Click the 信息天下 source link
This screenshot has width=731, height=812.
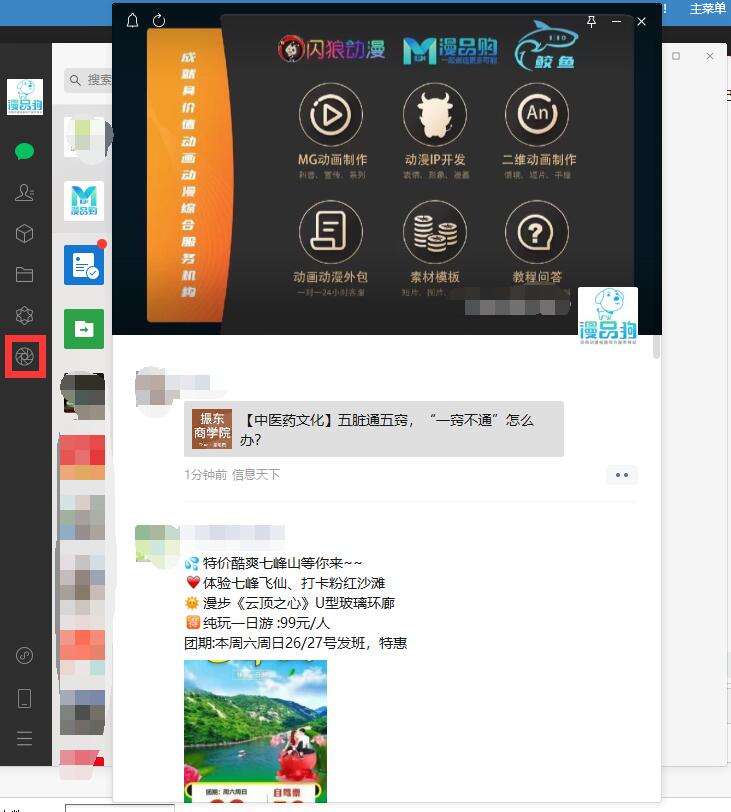tap(256, 474)
